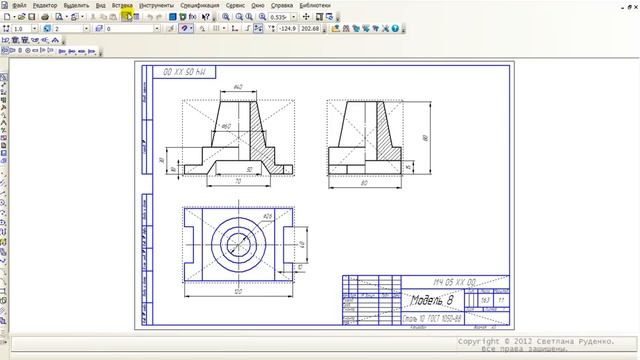Viewport: 640px width, 360px height.
Task: Open the cursor step 1.0 dropdown
Action: pos(34,29)
